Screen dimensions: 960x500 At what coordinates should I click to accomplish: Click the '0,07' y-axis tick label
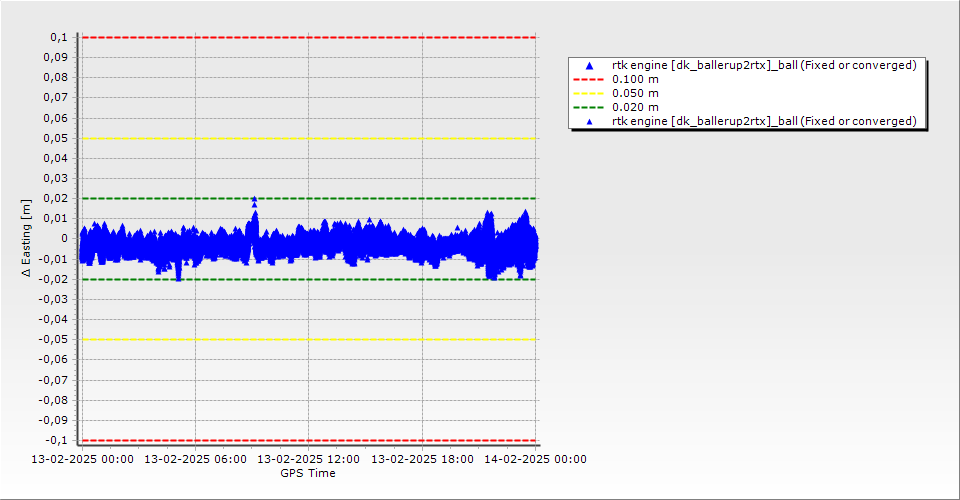point(56,98)
